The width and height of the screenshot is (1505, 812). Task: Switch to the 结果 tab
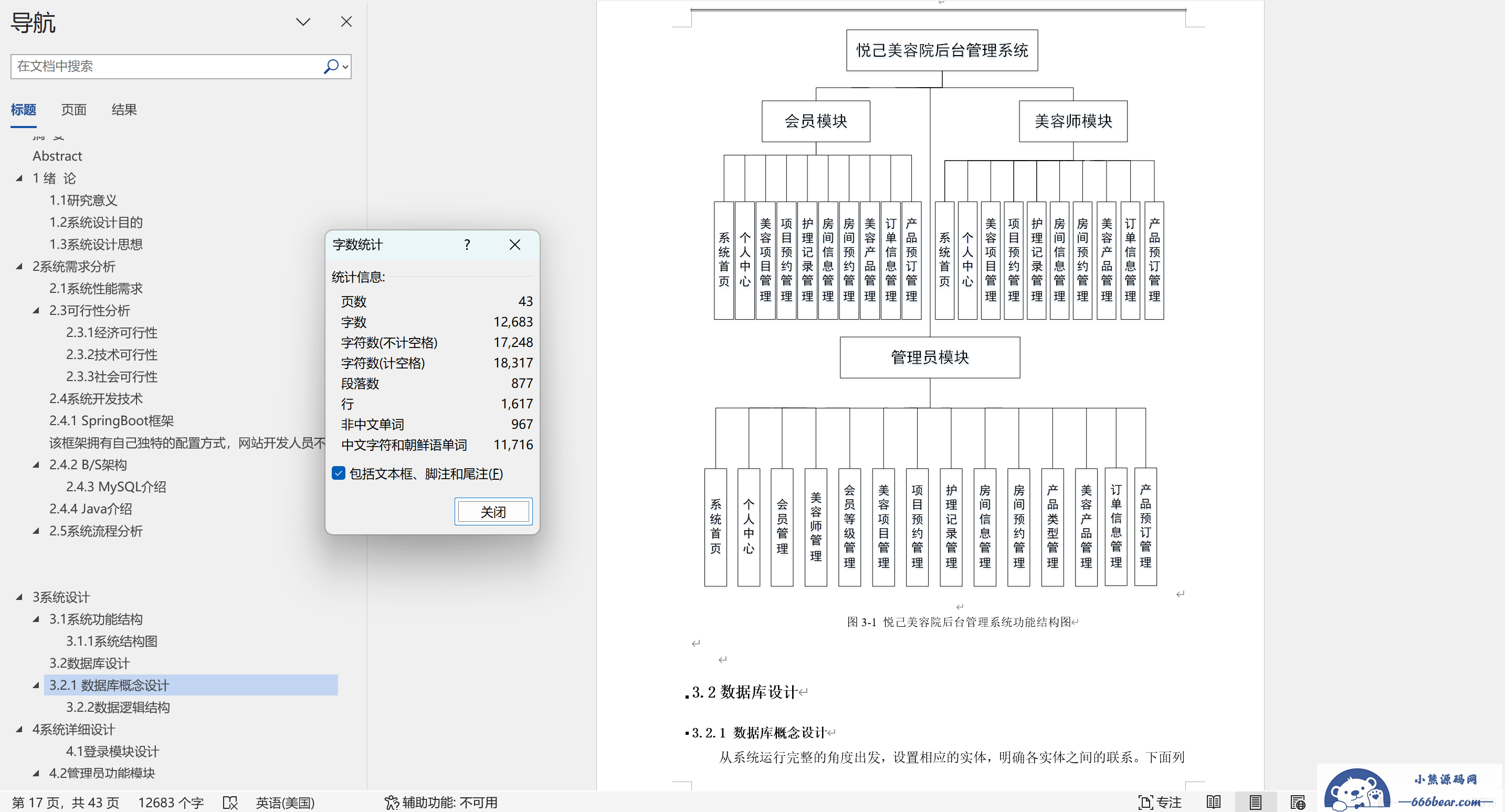point(124,110)
